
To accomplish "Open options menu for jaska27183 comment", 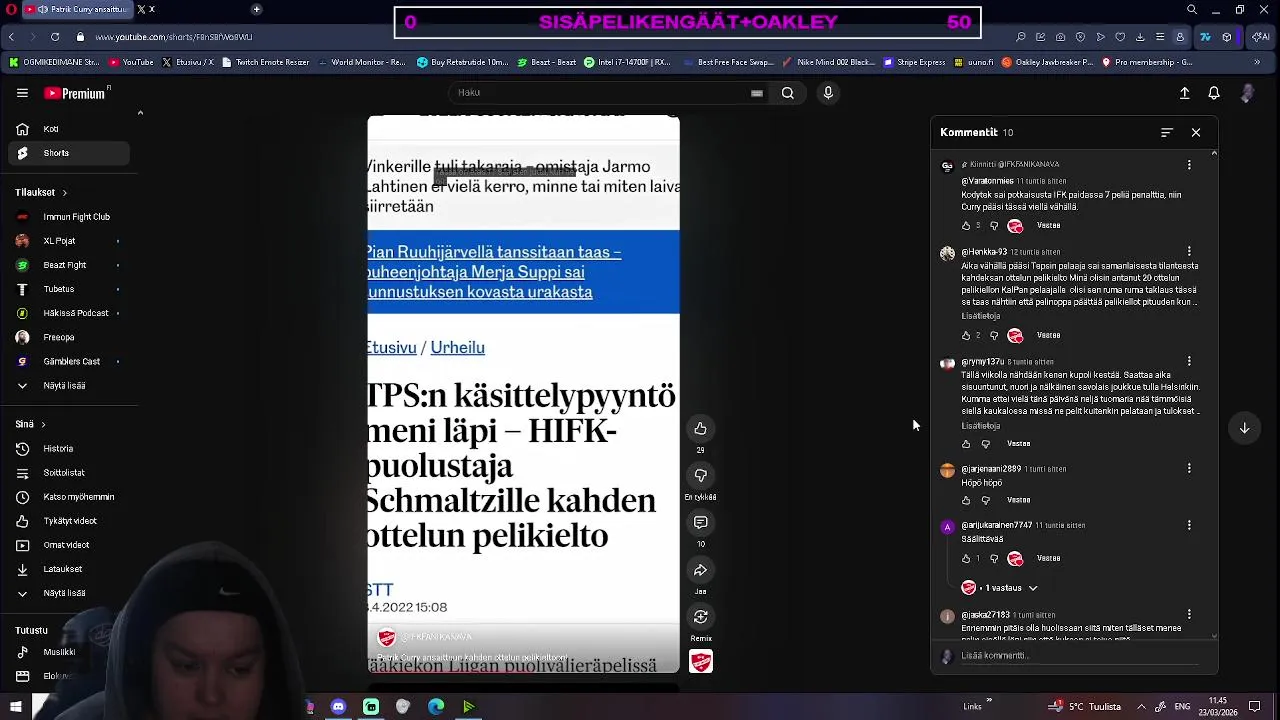I will (1189, 614).
